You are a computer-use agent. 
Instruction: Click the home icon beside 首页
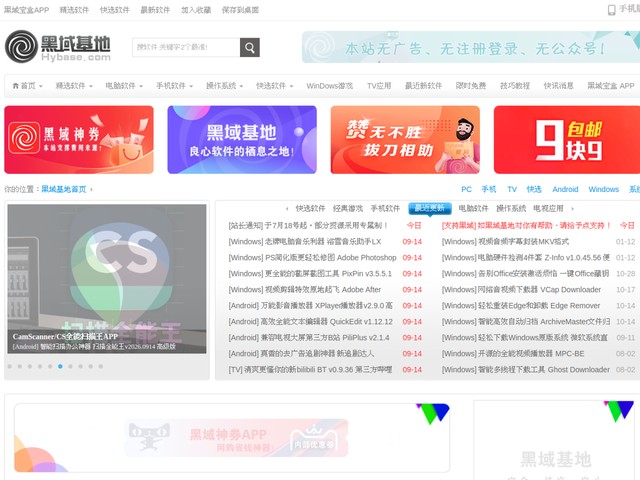pyautogui.click(x=16, y=86)
